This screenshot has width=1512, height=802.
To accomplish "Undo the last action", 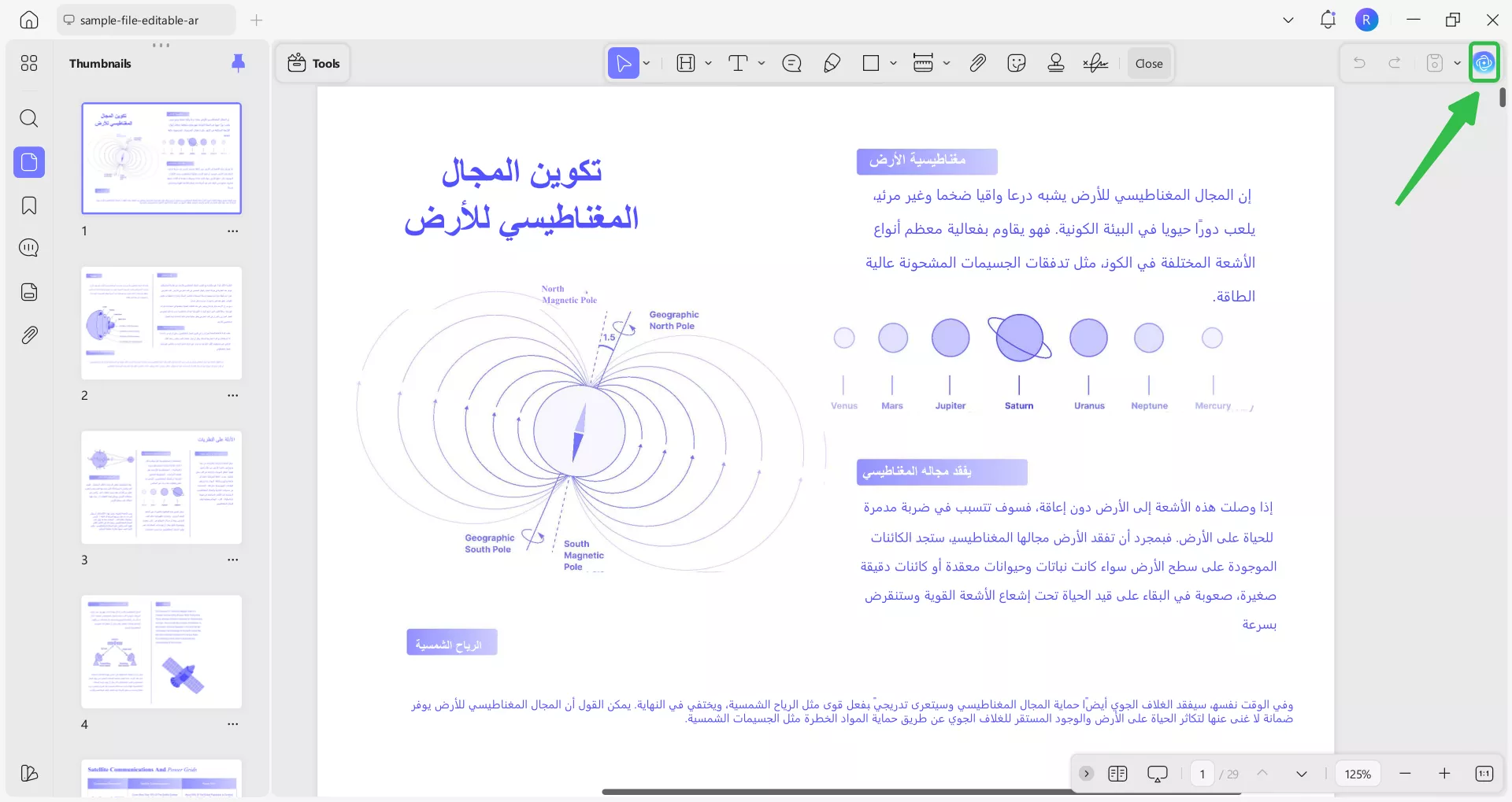I will (1360, 63).
